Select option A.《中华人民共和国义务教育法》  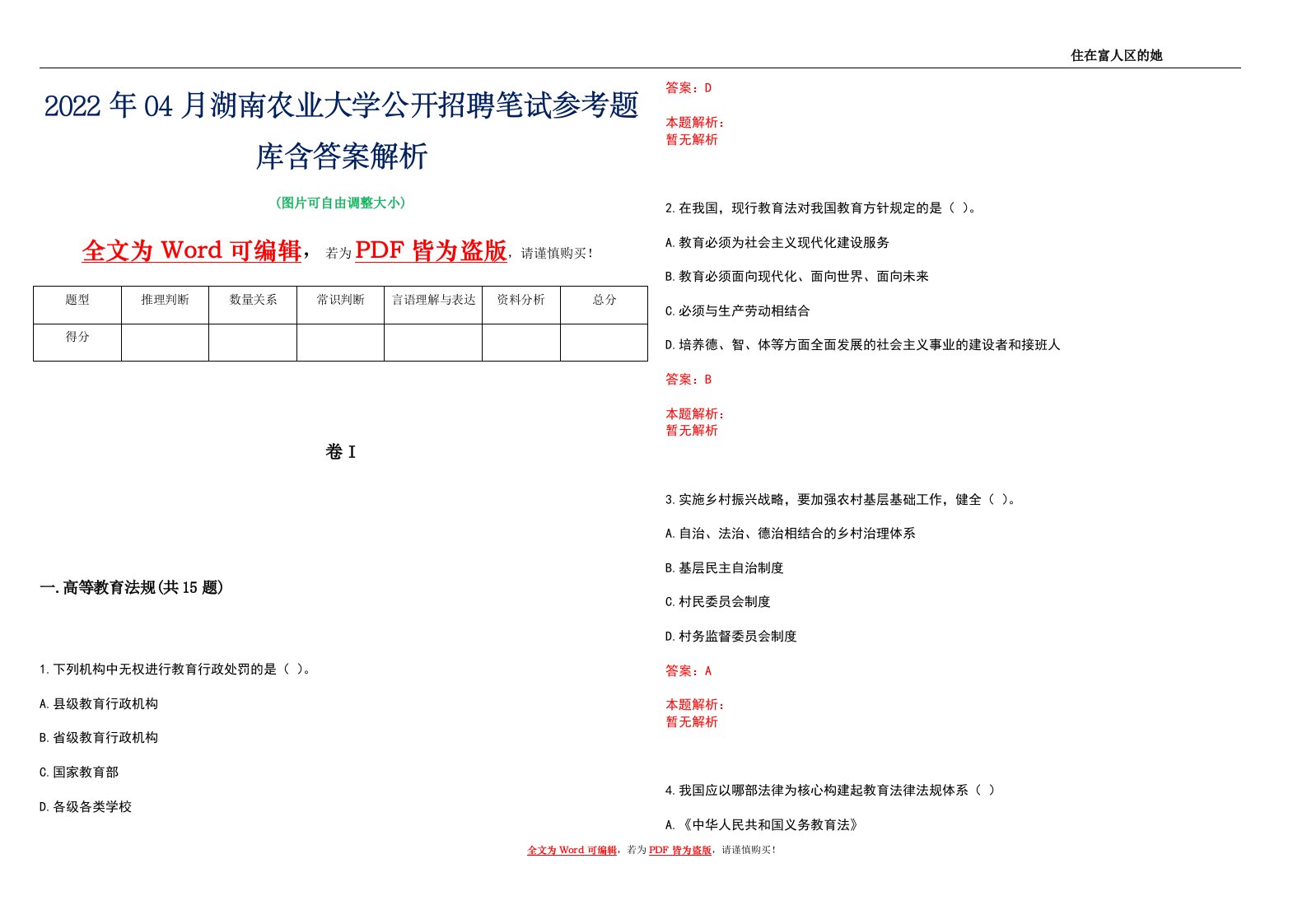tap(763, 825)
